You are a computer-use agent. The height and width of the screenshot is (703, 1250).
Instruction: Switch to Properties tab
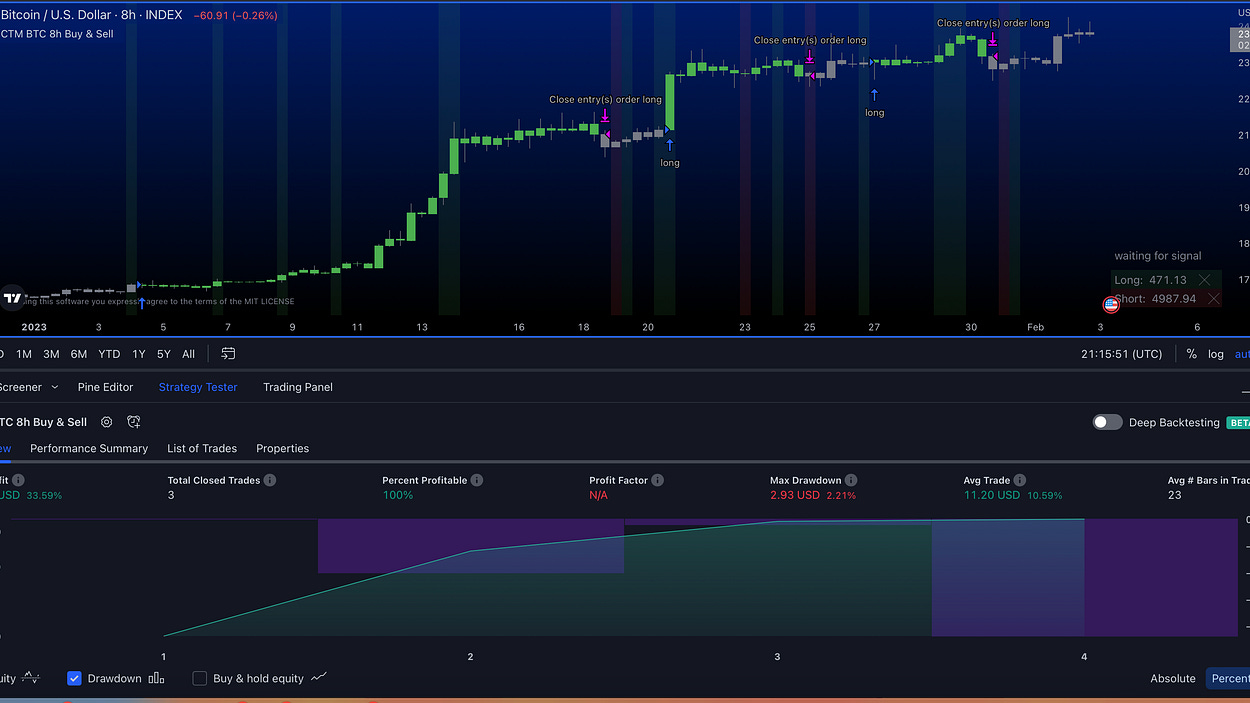click(x=282, y=448)
